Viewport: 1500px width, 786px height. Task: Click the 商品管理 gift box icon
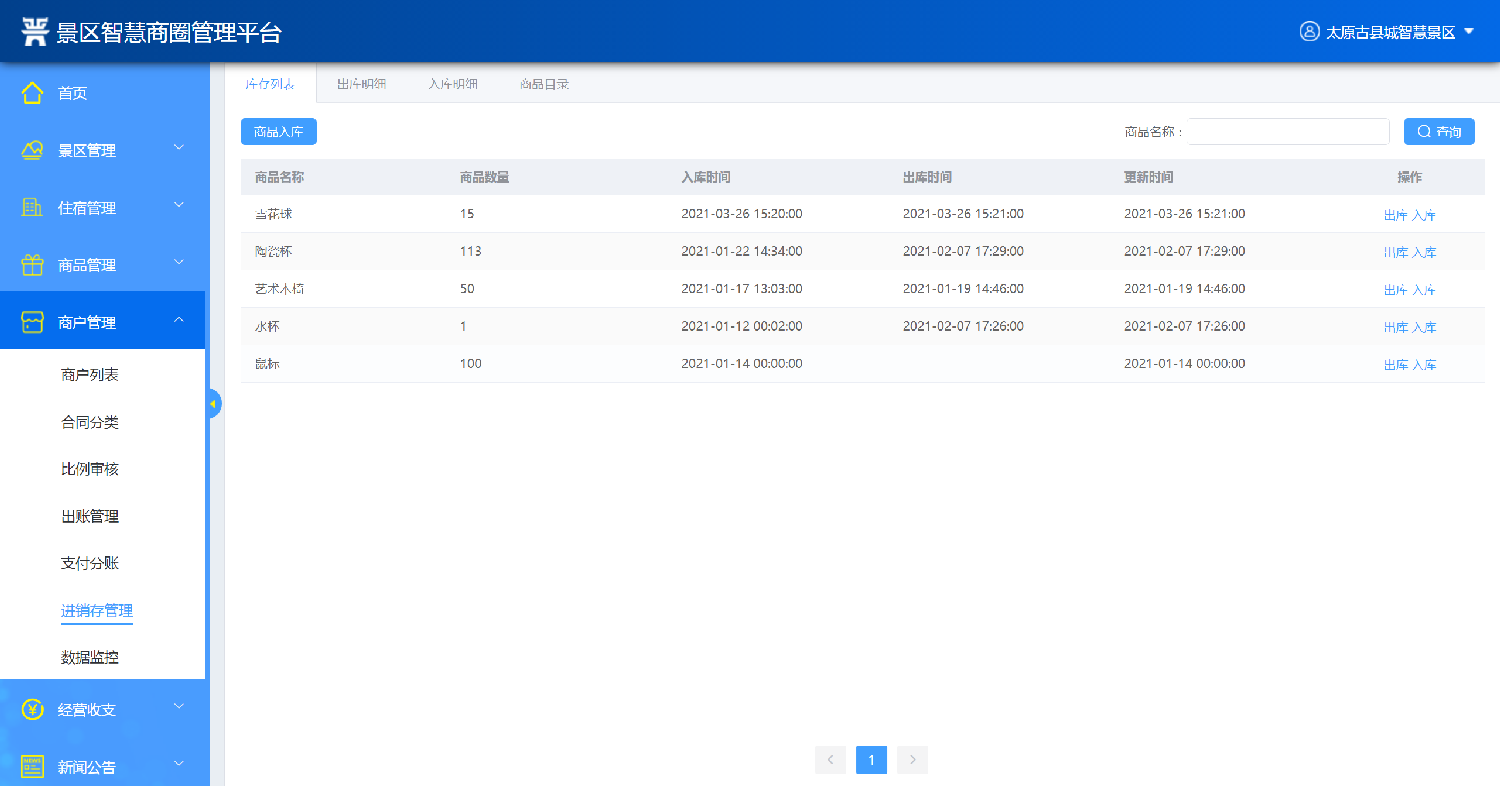(x=33, y=265)
